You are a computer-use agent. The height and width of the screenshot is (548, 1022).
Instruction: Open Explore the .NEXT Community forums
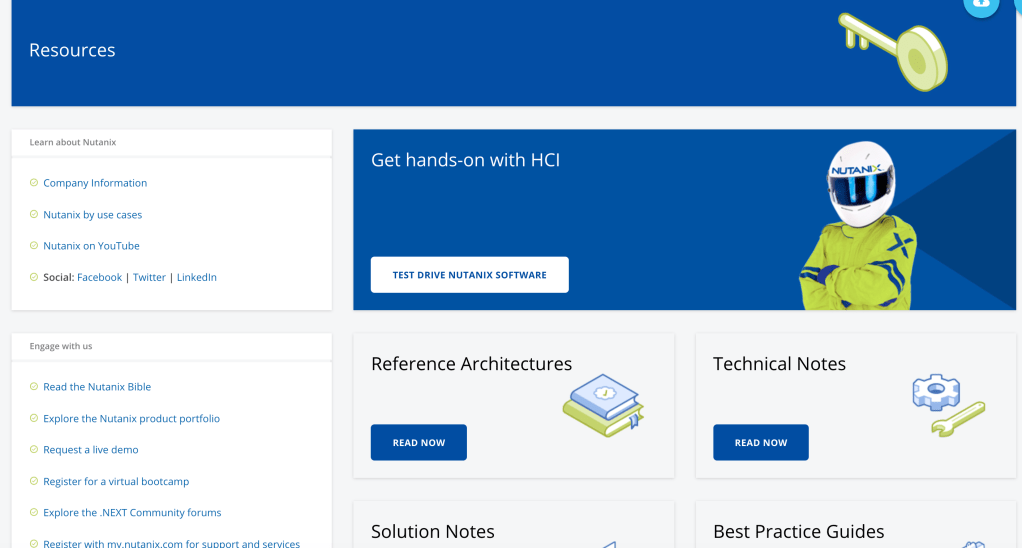[x=132, y=513]
